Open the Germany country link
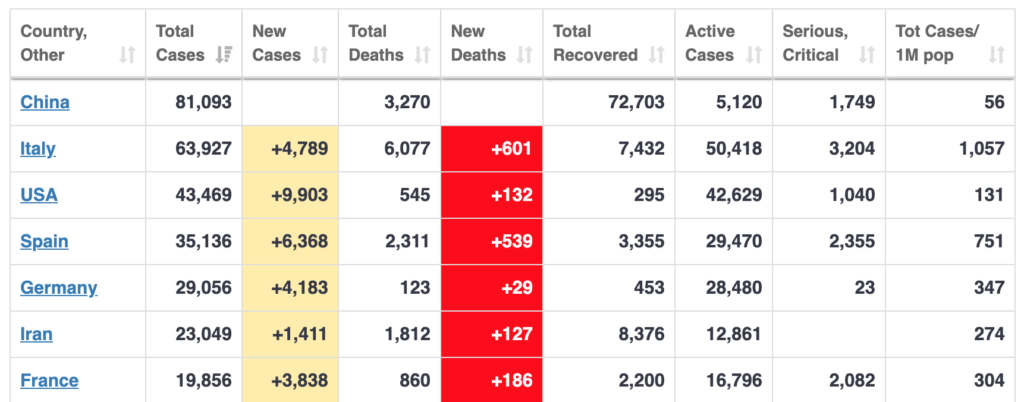Screen dimensions: 1024x402 [x=59, y=288]
